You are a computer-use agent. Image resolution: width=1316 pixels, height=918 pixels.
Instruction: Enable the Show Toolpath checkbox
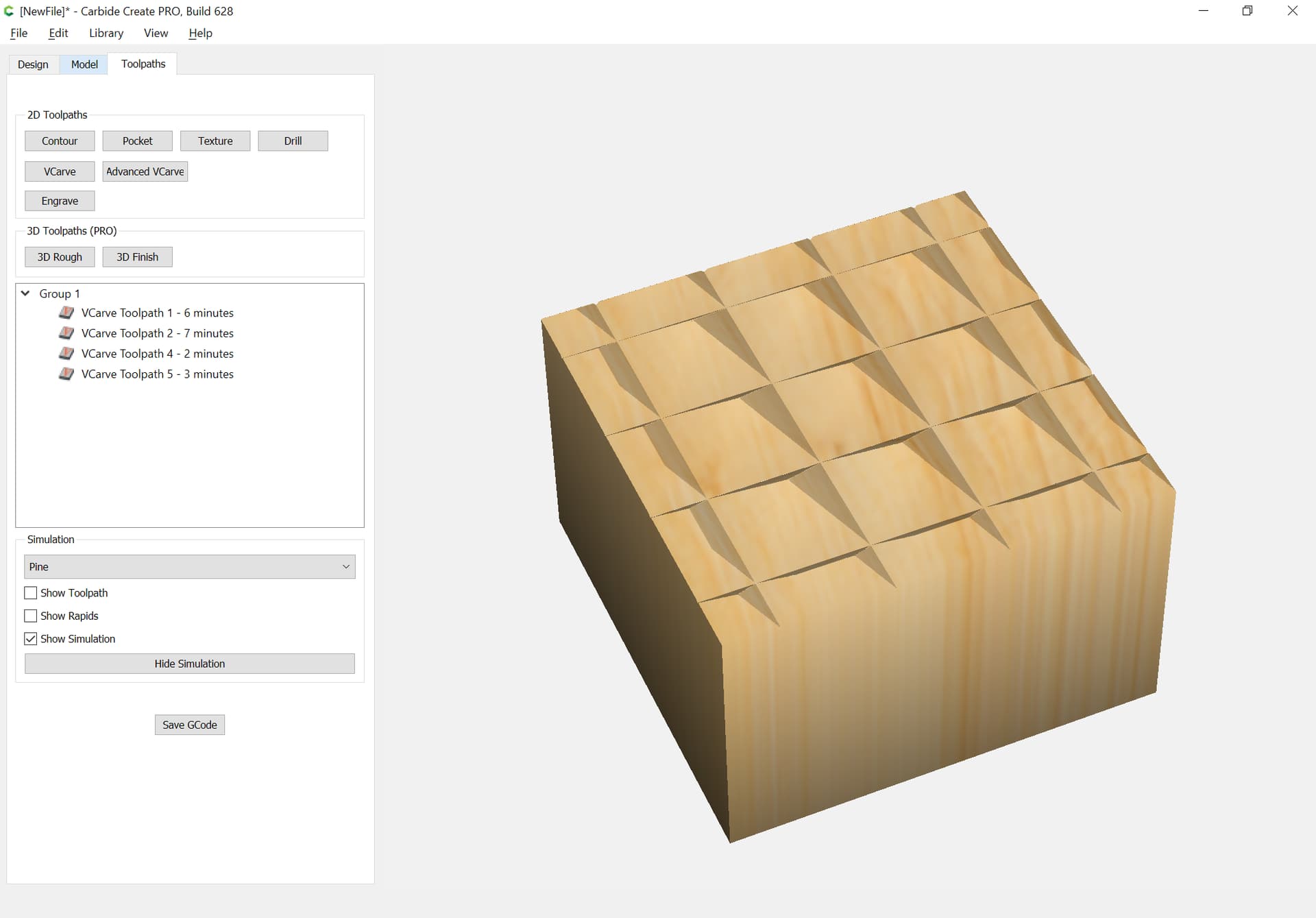[31, 593]
